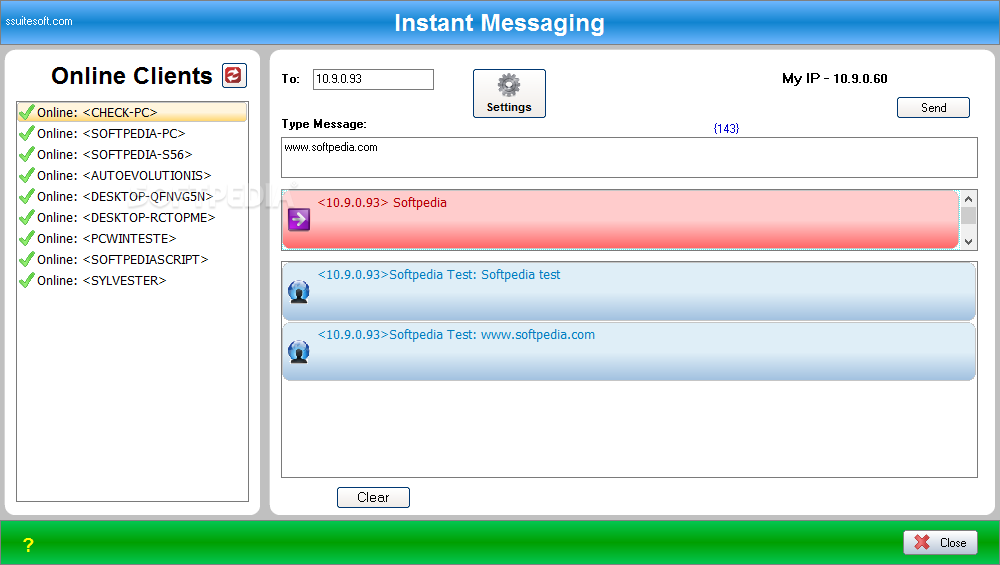The height and width of the screenshot is (565, 1000).
Task: Refresh the Online Clients list
Action: pos(234,75)
